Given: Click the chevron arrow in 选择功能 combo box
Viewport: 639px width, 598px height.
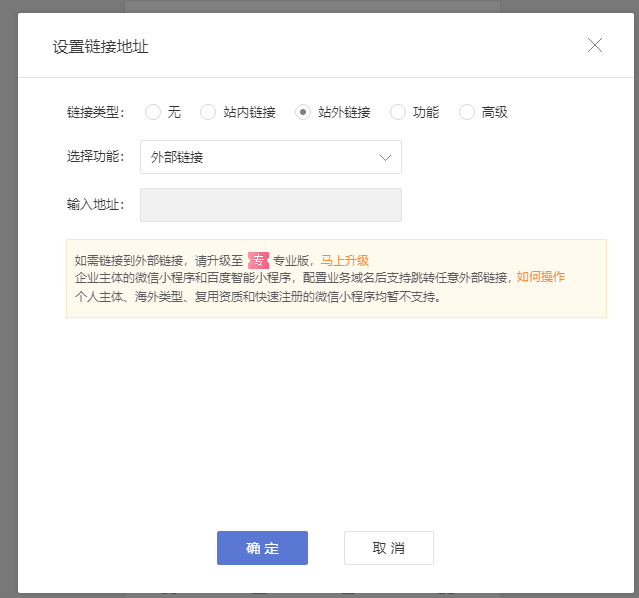Looking at the screenshot, I should (x=385, y=158).
